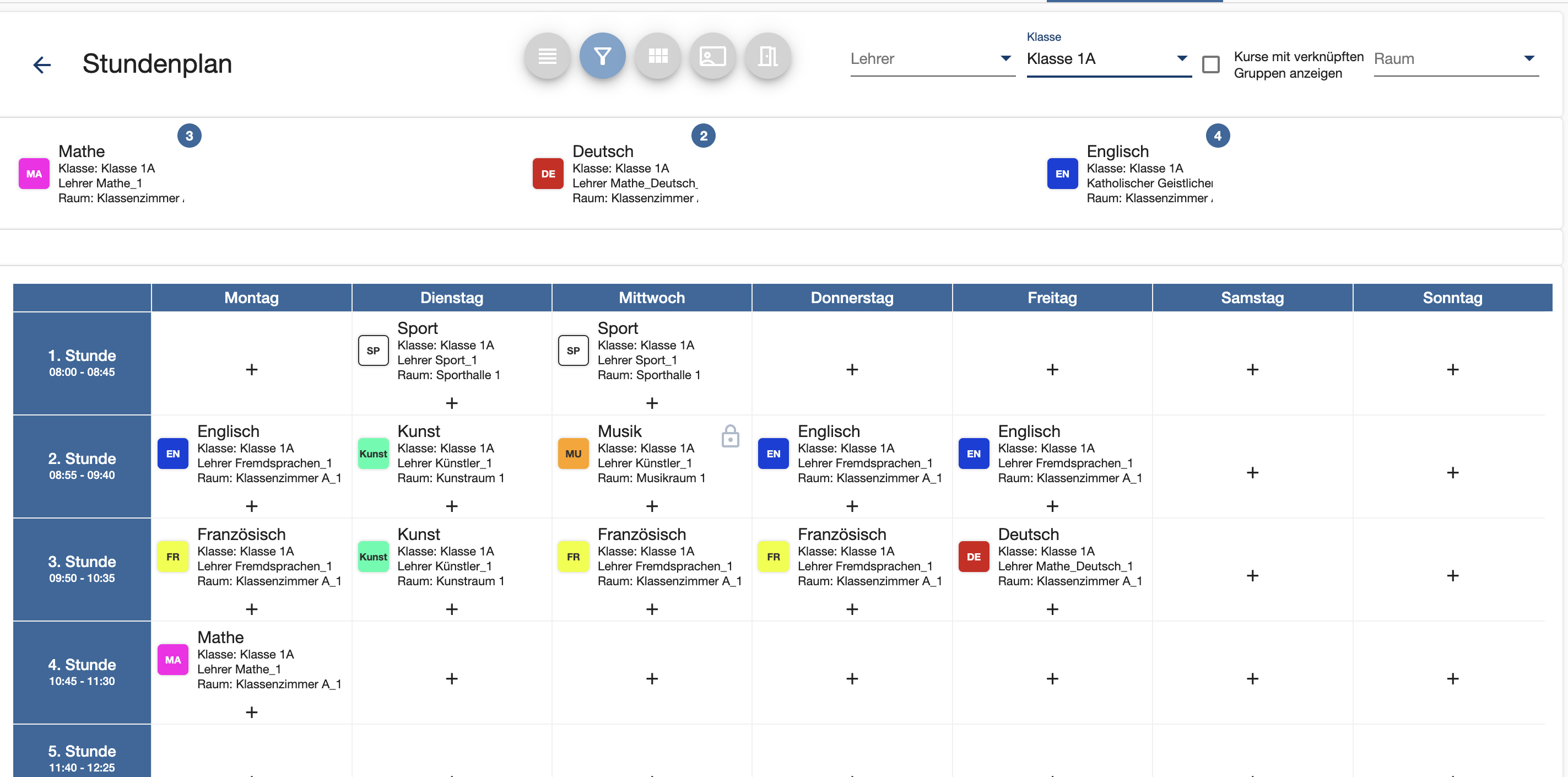Select the Montag column header
The image size is (1568, 777).
point(251,298)
